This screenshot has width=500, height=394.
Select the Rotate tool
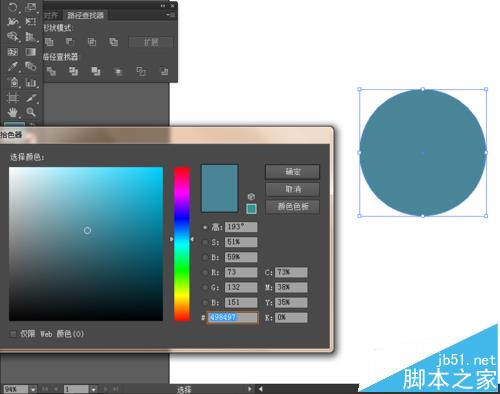point(13,6)
